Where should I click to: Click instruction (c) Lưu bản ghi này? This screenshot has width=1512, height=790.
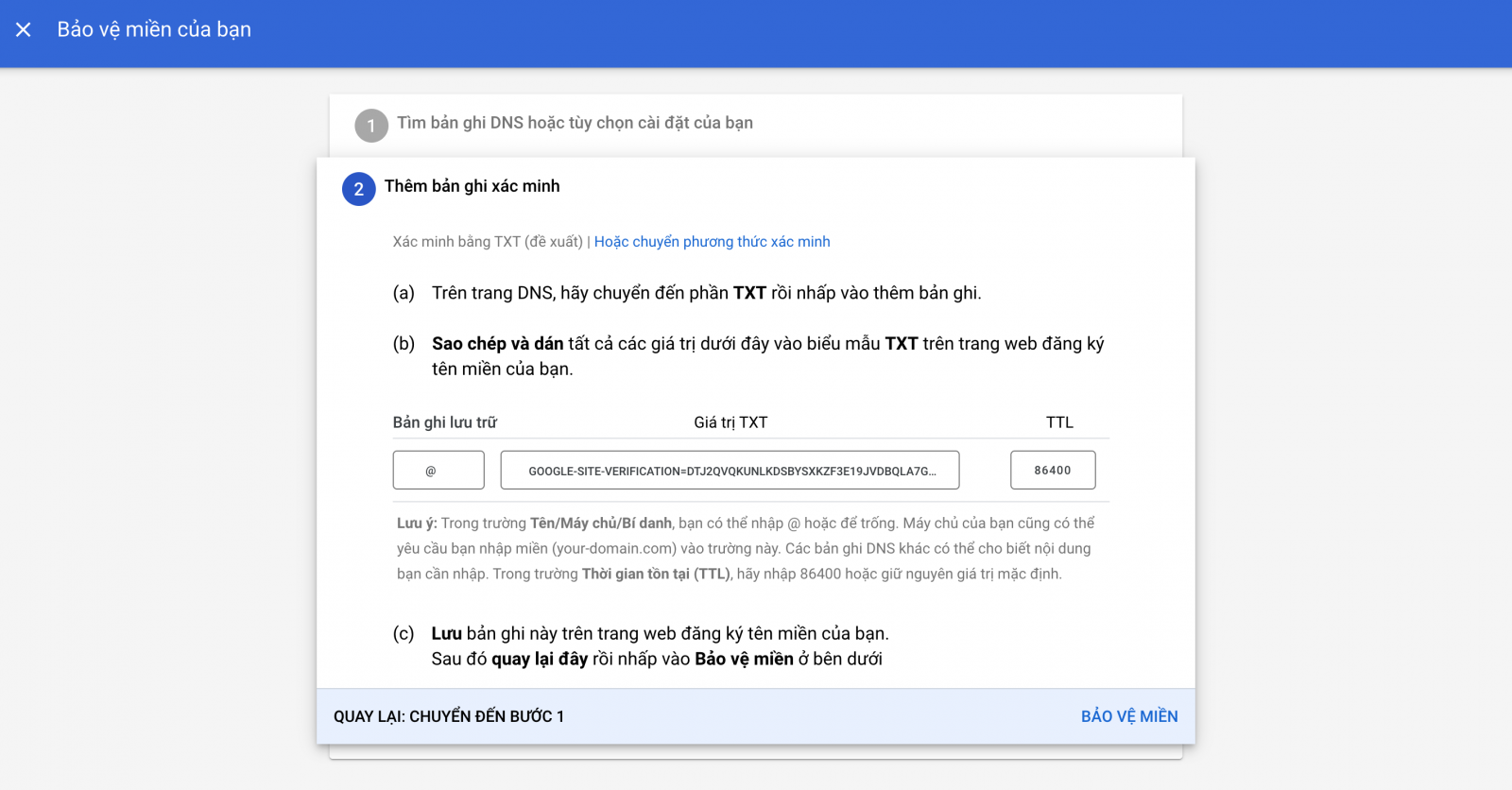click(641, 646)
